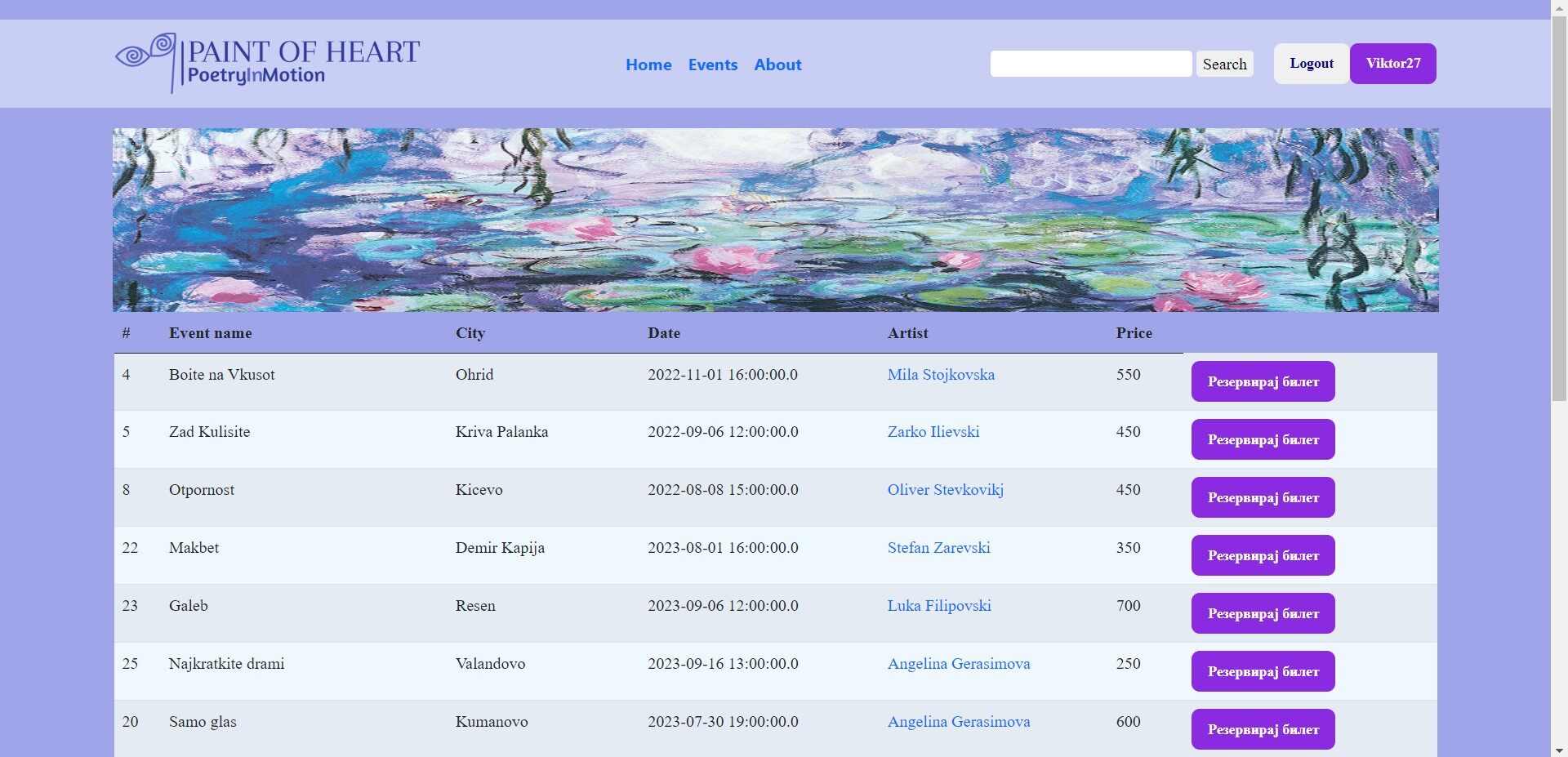1568x757 pixels.
Task: Reserve ticket for Makbet in Demir Kapija
Action: [1263, 555]
